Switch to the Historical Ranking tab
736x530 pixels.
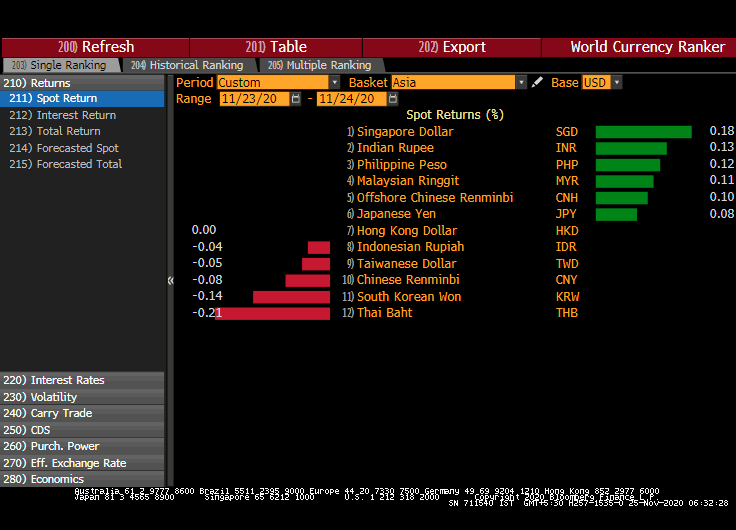pyautogui.click(x=186, y=65)
